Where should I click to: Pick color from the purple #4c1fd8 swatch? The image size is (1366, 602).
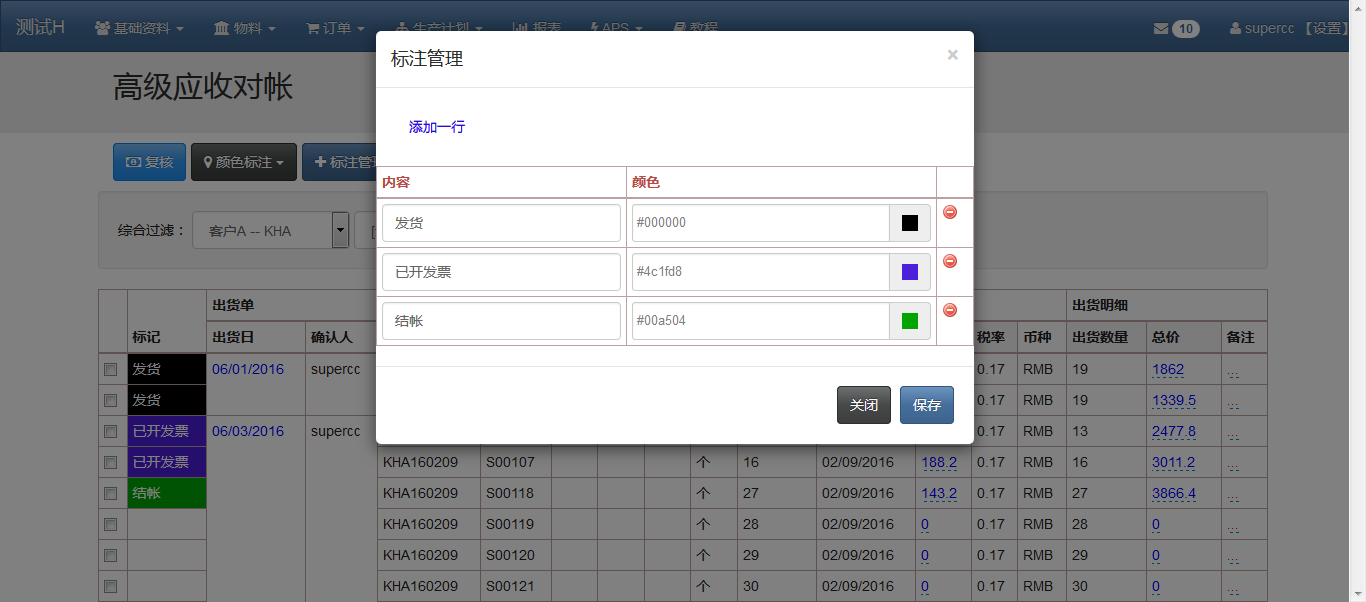[909, 272]
